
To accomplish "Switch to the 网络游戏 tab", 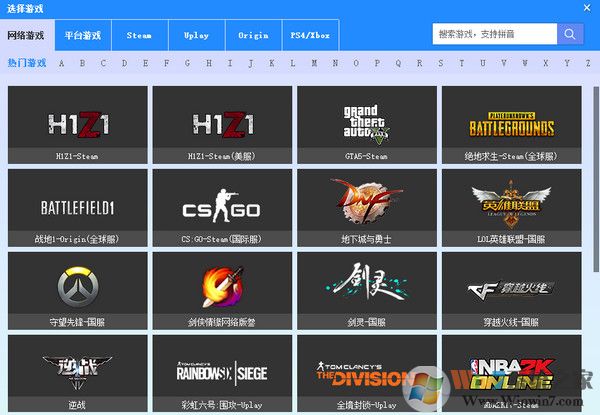I will pyautogui.click(x=26, y=35).
